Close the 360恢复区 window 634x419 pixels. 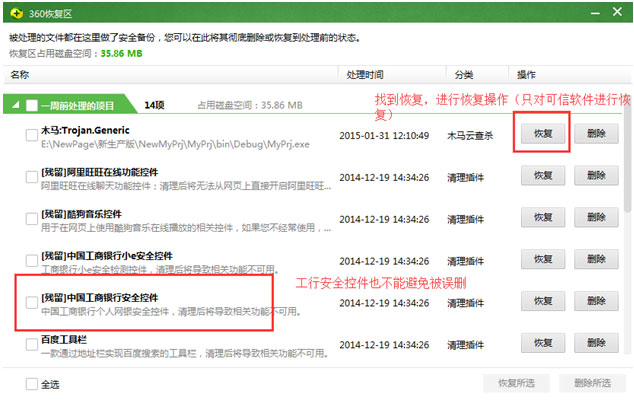pos(617,12)
